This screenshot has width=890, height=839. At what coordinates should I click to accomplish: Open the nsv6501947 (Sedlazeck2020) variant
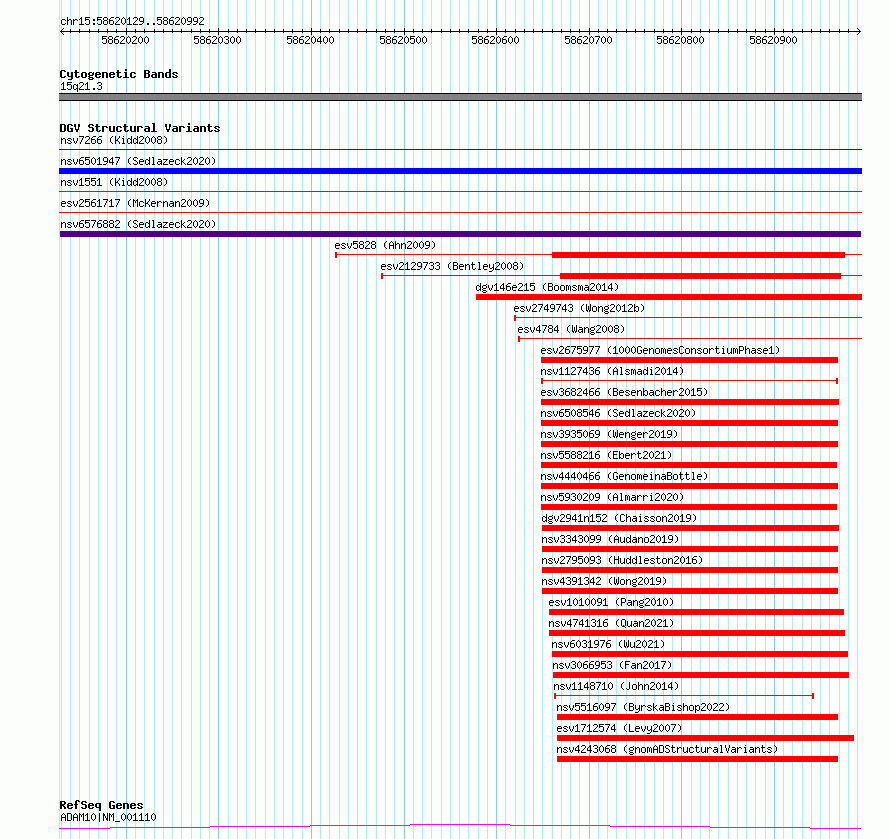click(138, 161)
